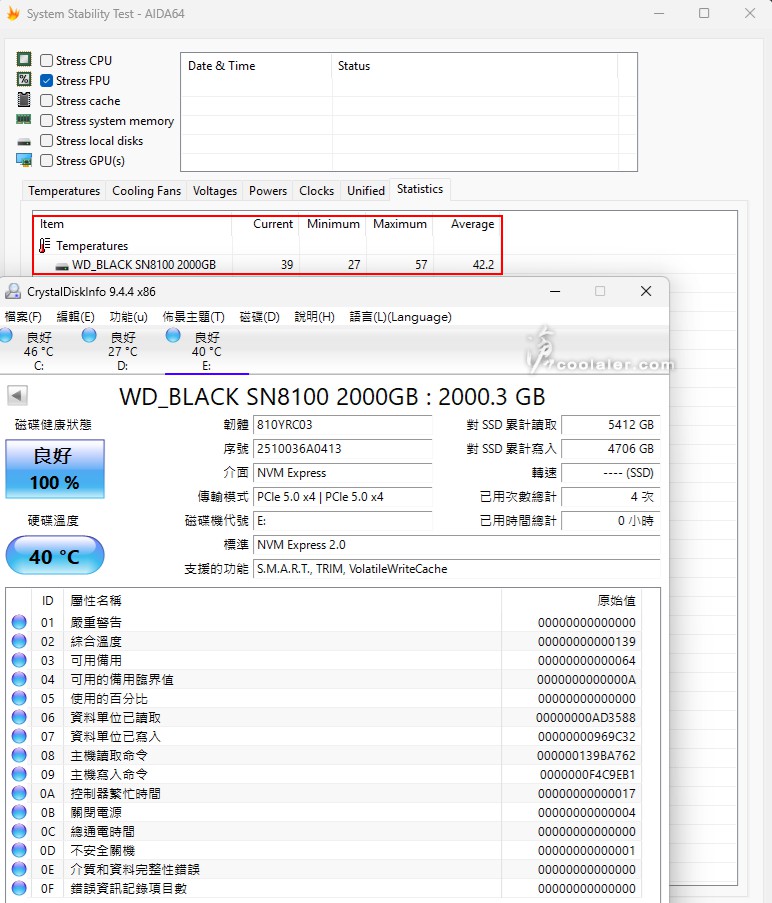
Task: Click the thermometer icon next to Temperatures
Action: [x=44, y=246]
